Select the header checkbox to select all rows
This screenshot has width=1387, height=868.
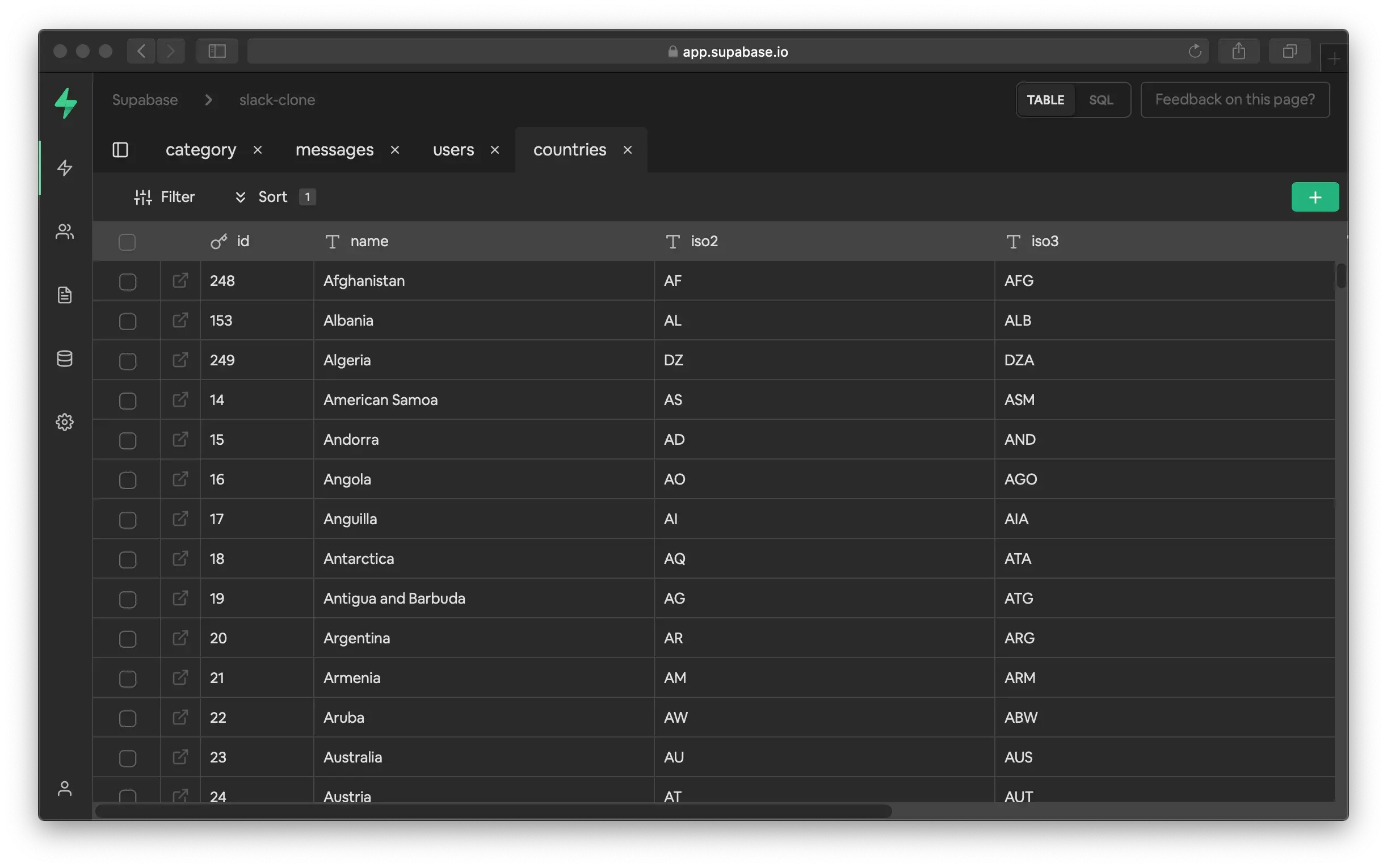pyautogui.click(x=127, y=241)
